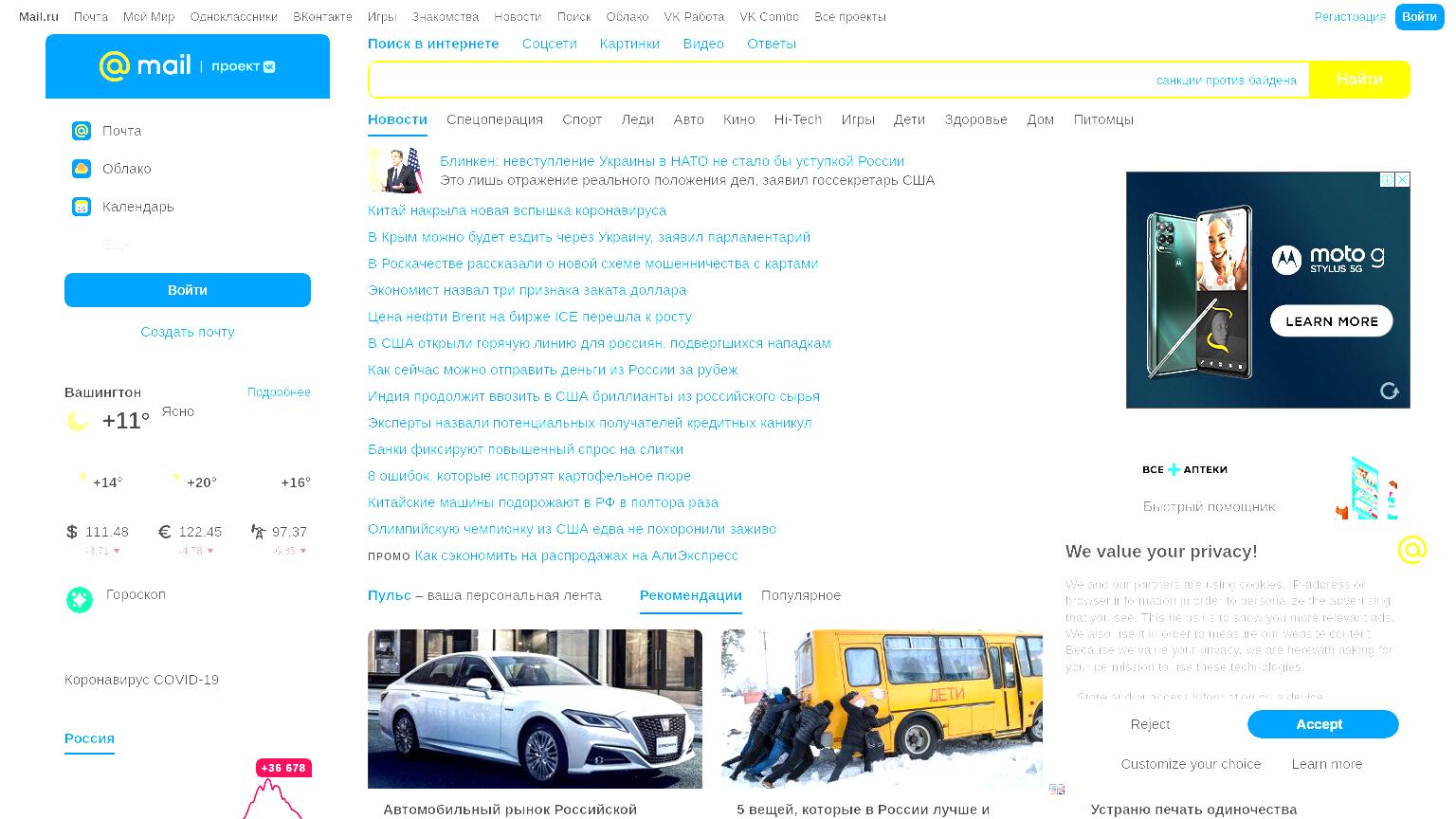Open the white car article image
Image resolution: width=1456 pixels, height=819 pixels.
click(x=535, y=709)
